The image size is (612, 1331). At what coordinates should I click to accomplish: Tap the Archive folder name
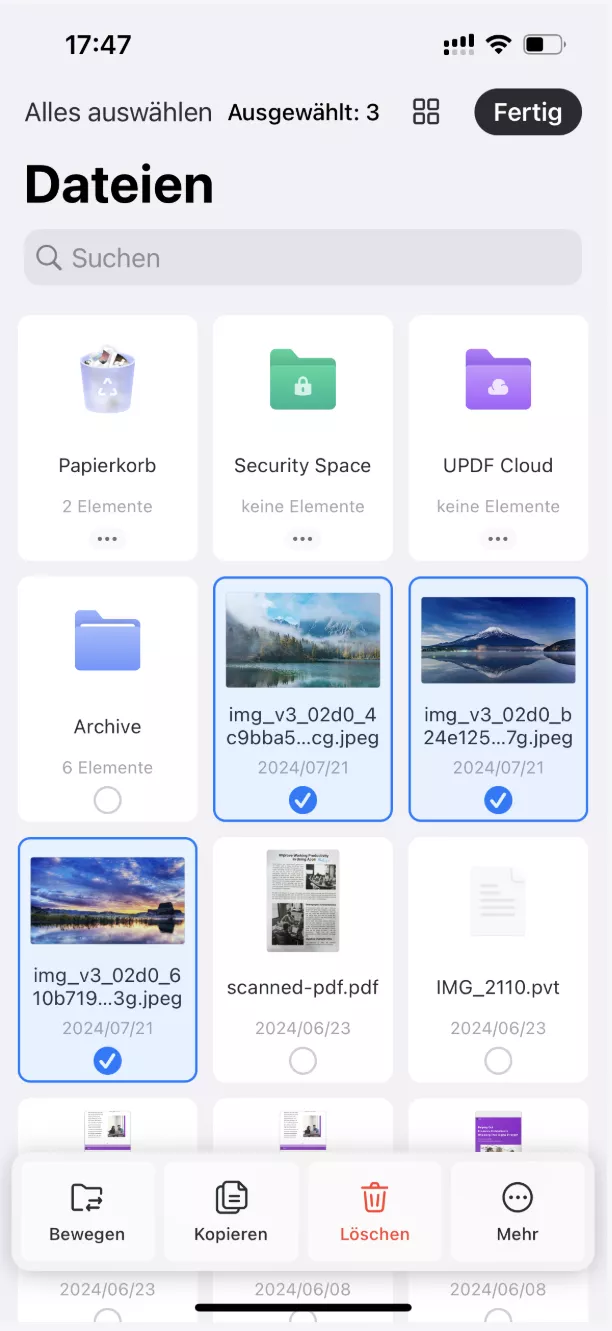tap(107, 727)
